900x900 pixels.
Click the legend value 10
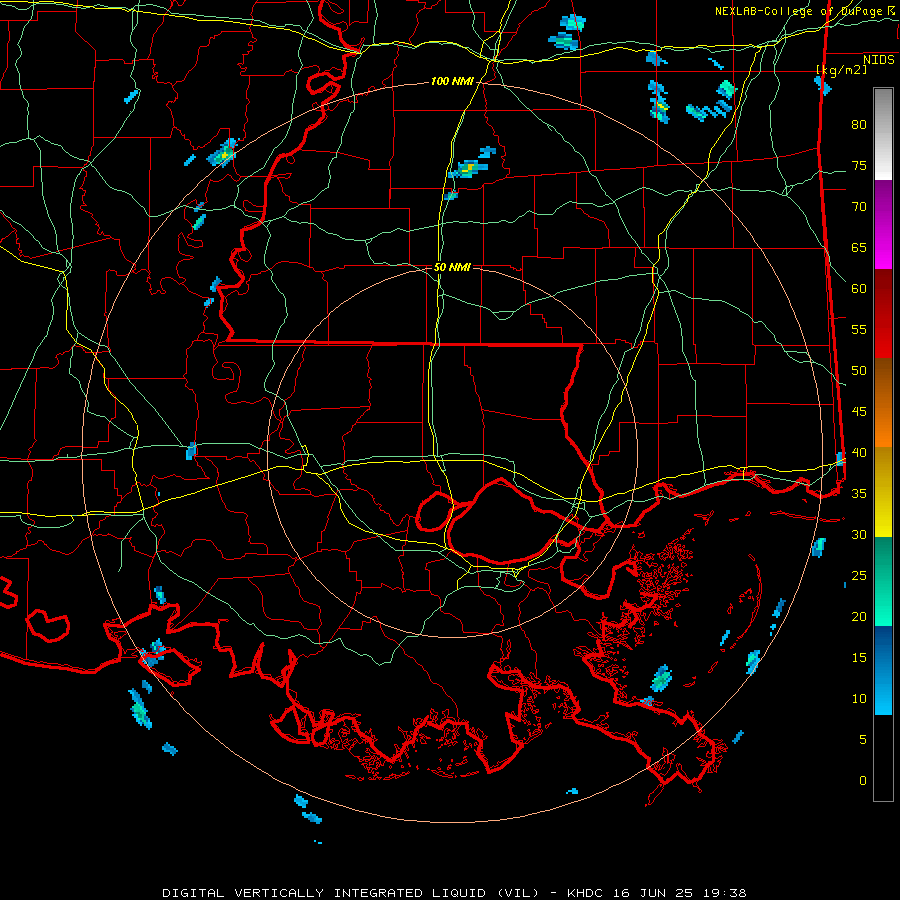[x=859, y=699]
